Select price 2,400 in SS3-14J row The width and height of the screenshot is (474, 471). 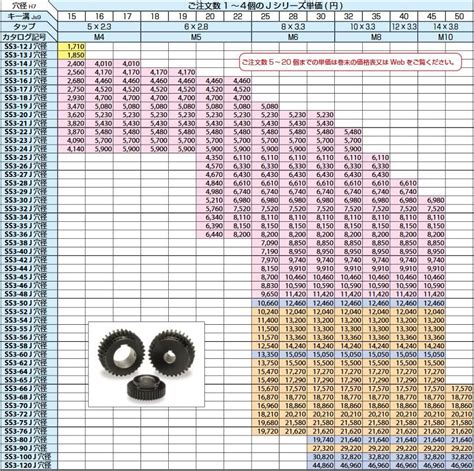(72, 64)
